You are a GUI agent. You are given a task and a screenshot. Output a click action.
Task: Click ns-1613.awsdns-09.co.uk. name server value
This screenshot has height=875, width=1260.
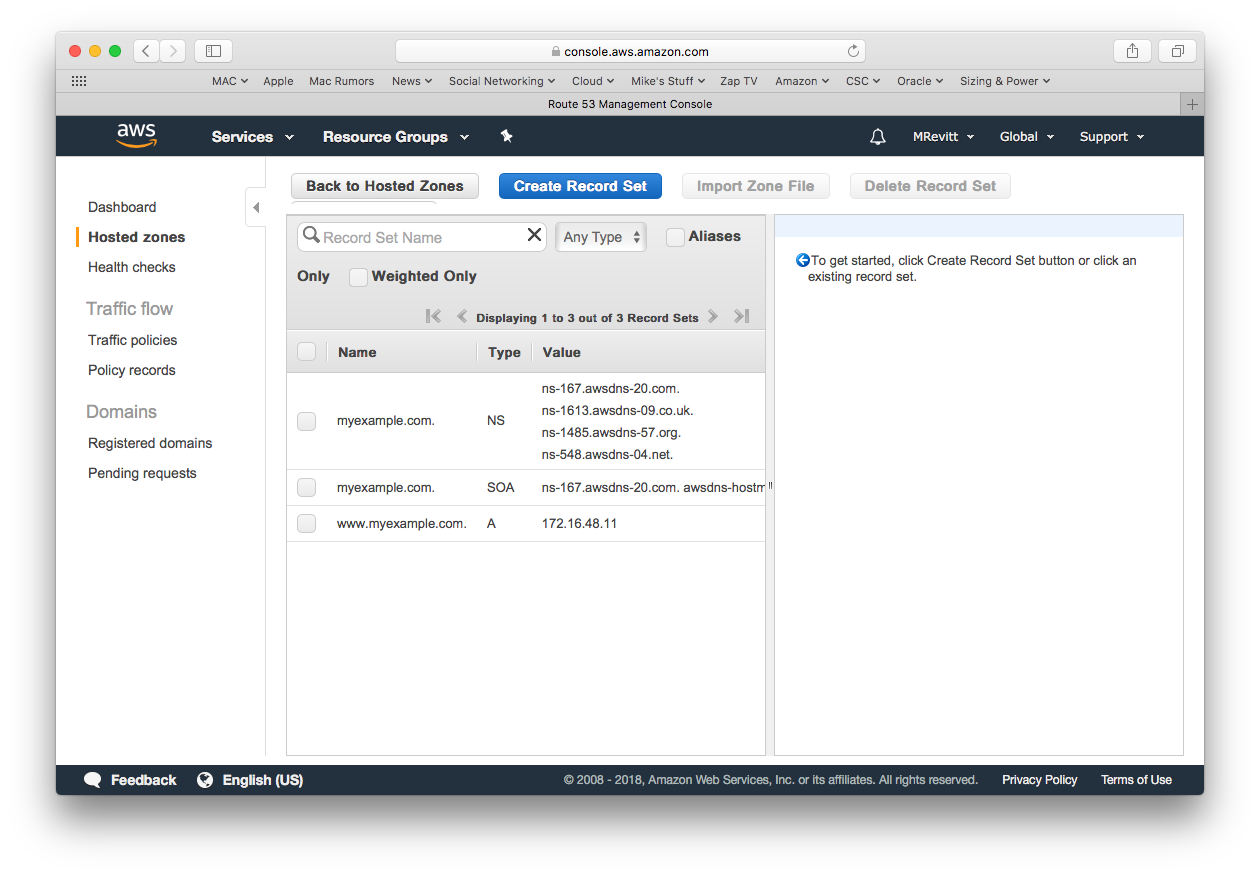617,410
